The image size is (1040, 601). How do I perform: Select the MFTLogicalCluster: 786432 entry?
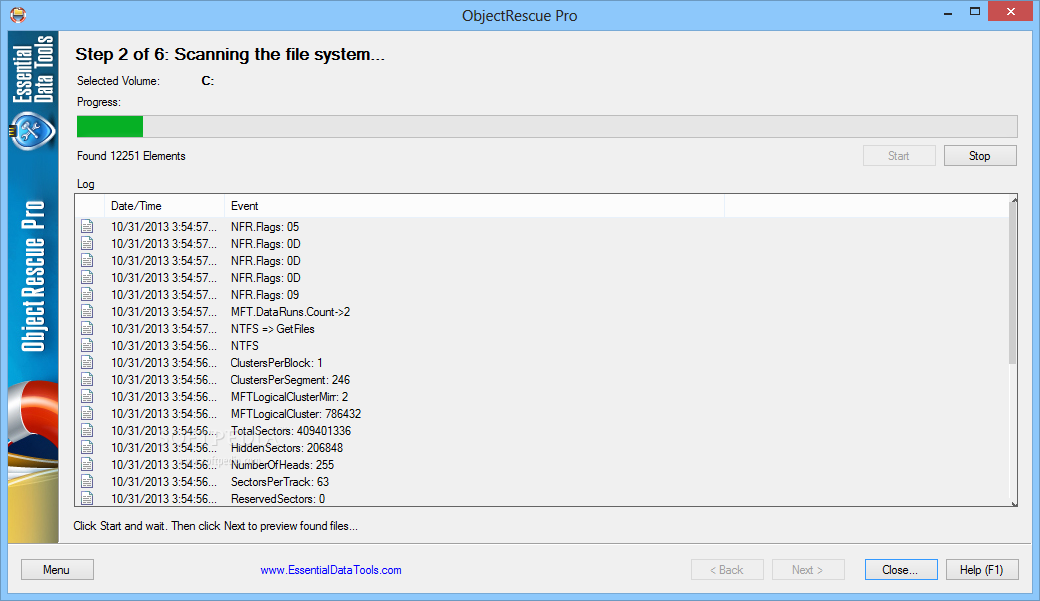tap(296, 414)
